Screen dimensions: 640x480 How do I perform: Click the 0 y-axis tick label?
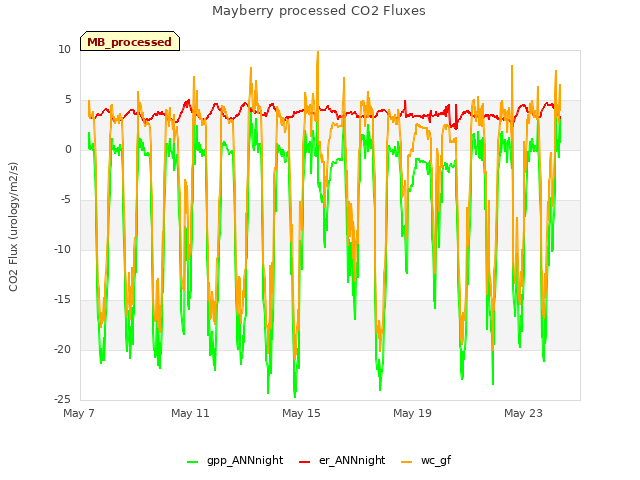[x=68, y=149]
